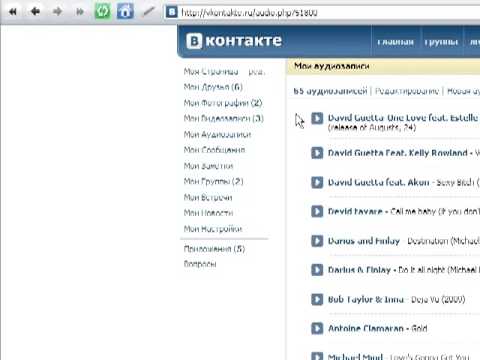This screenshot has width=480, height=360.
Task: Click the ВКонтакте logo
Action: coord(234,41)
